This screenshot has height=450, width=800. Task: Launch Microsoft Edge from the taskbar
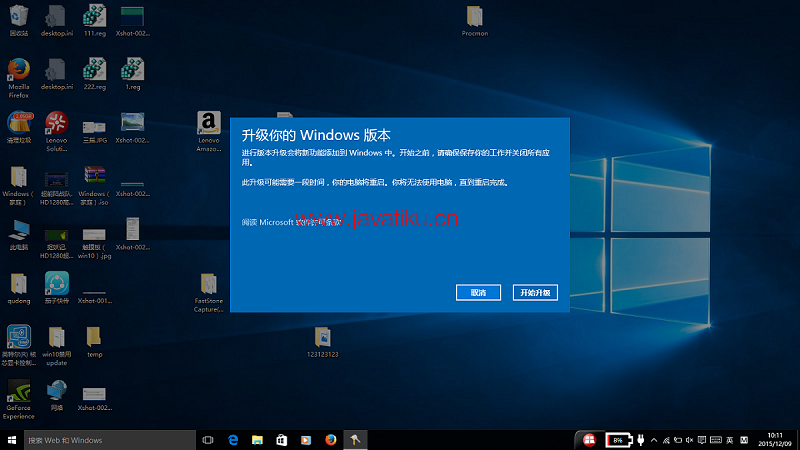(233, 440)
